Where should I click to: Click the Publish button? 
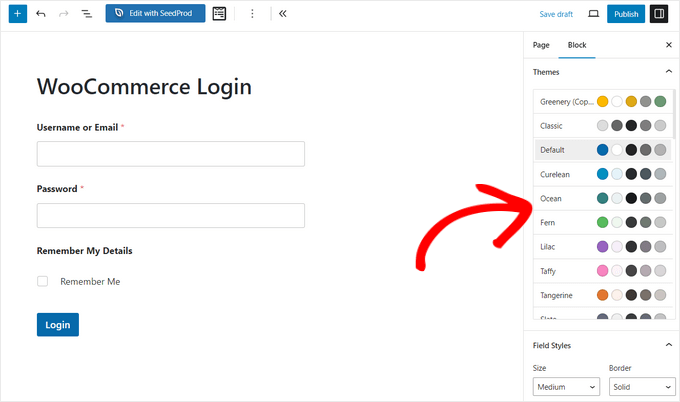click(x=626, y=14)
